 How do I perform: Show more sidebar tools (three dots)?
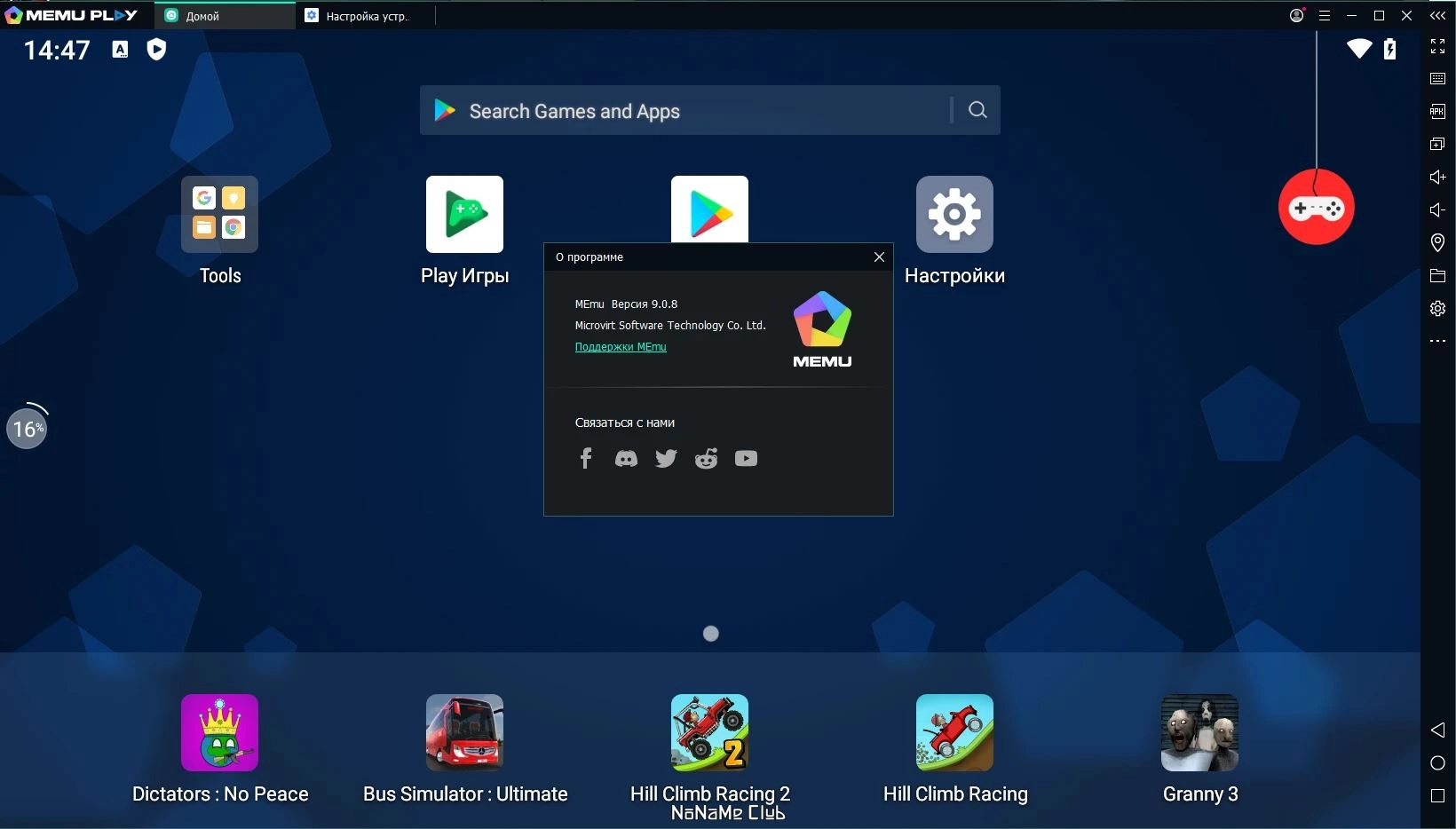point(1437,341)
